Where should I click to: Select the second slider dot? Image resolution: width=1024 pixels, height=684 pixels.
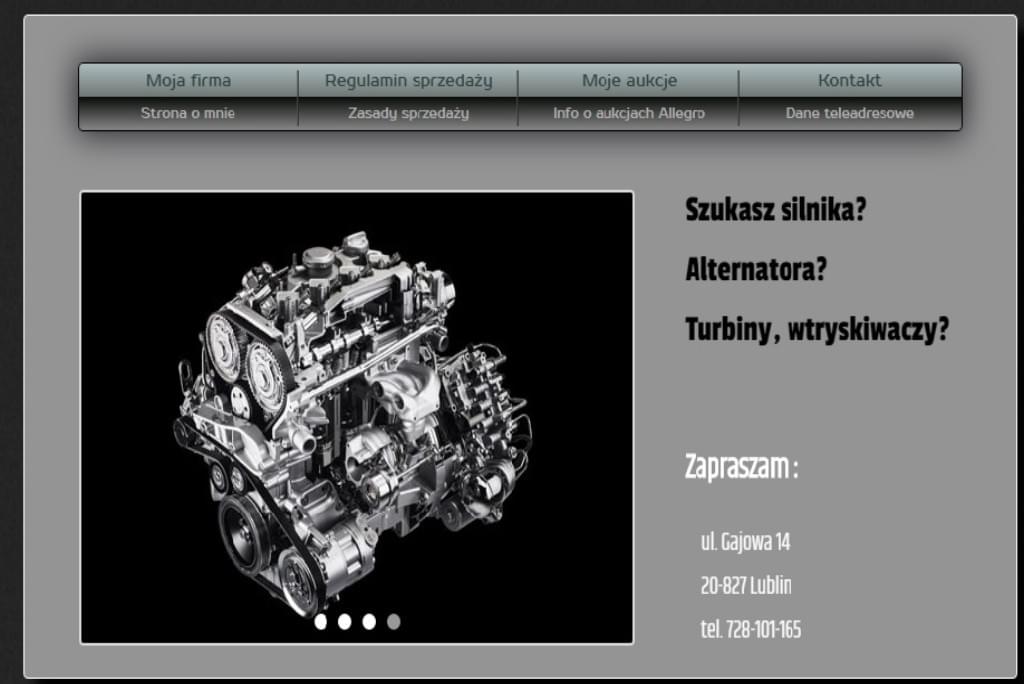[345, 622]
